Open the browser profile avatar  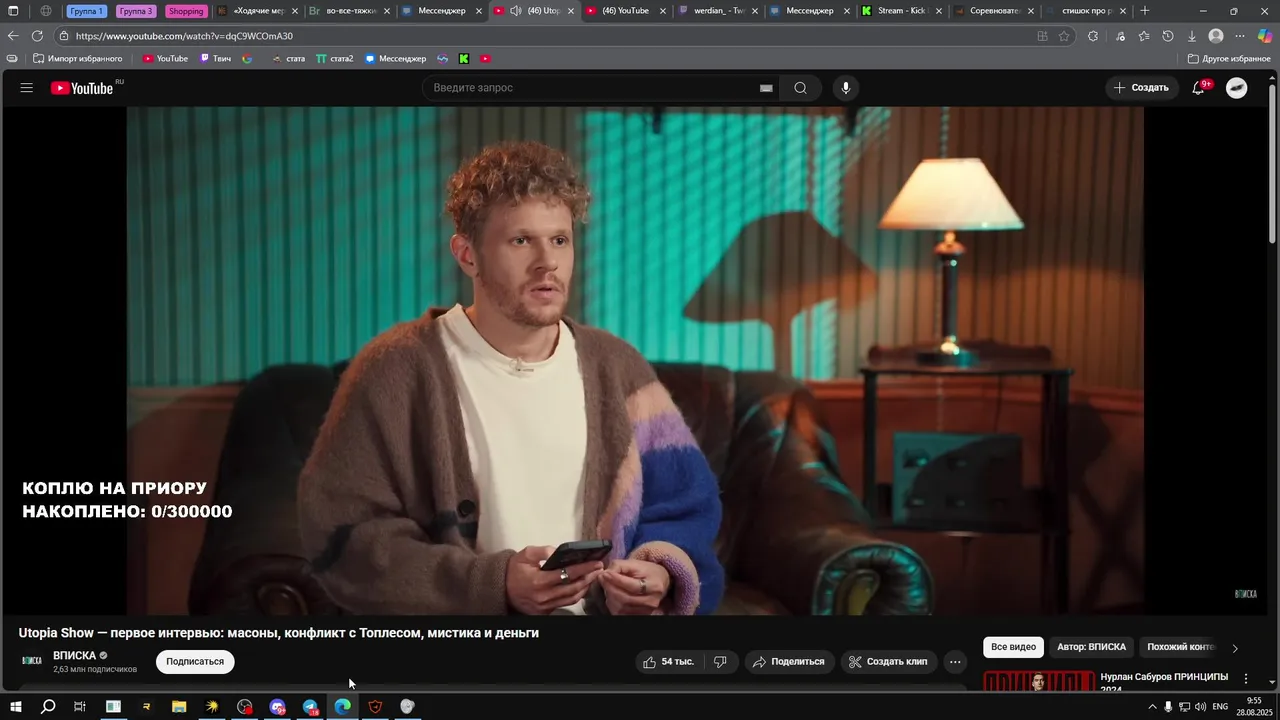click(x=1216, y=36)
